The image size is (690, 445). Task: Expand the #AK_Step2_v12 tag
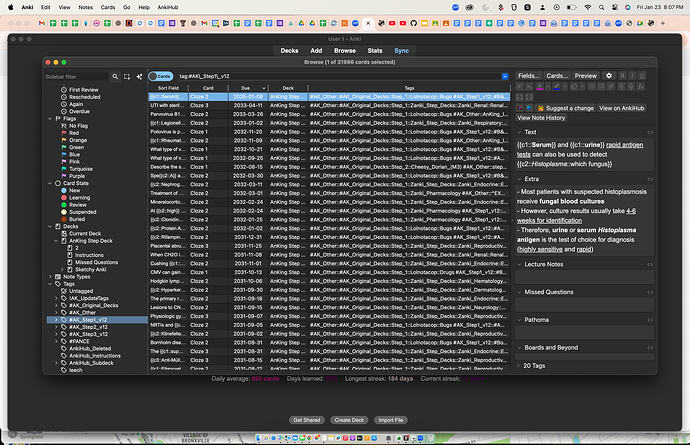point(56,327)
